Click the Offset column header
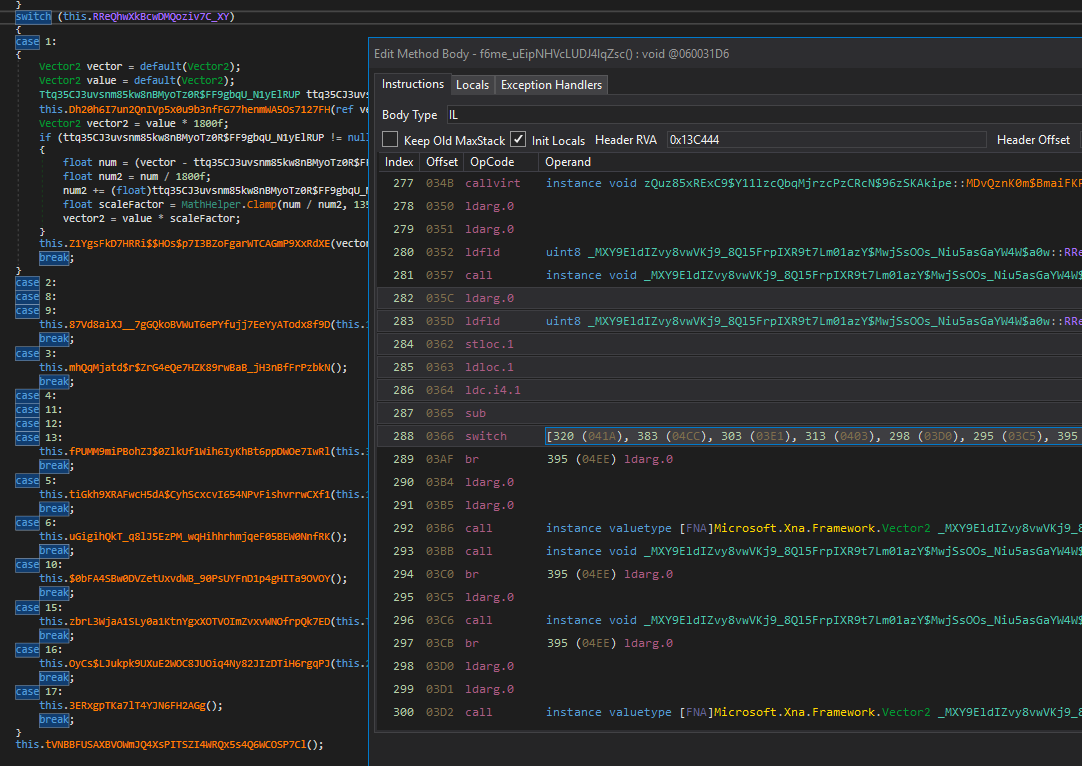The height and width of the screenshot is (766, 1082). pos(441,162)
